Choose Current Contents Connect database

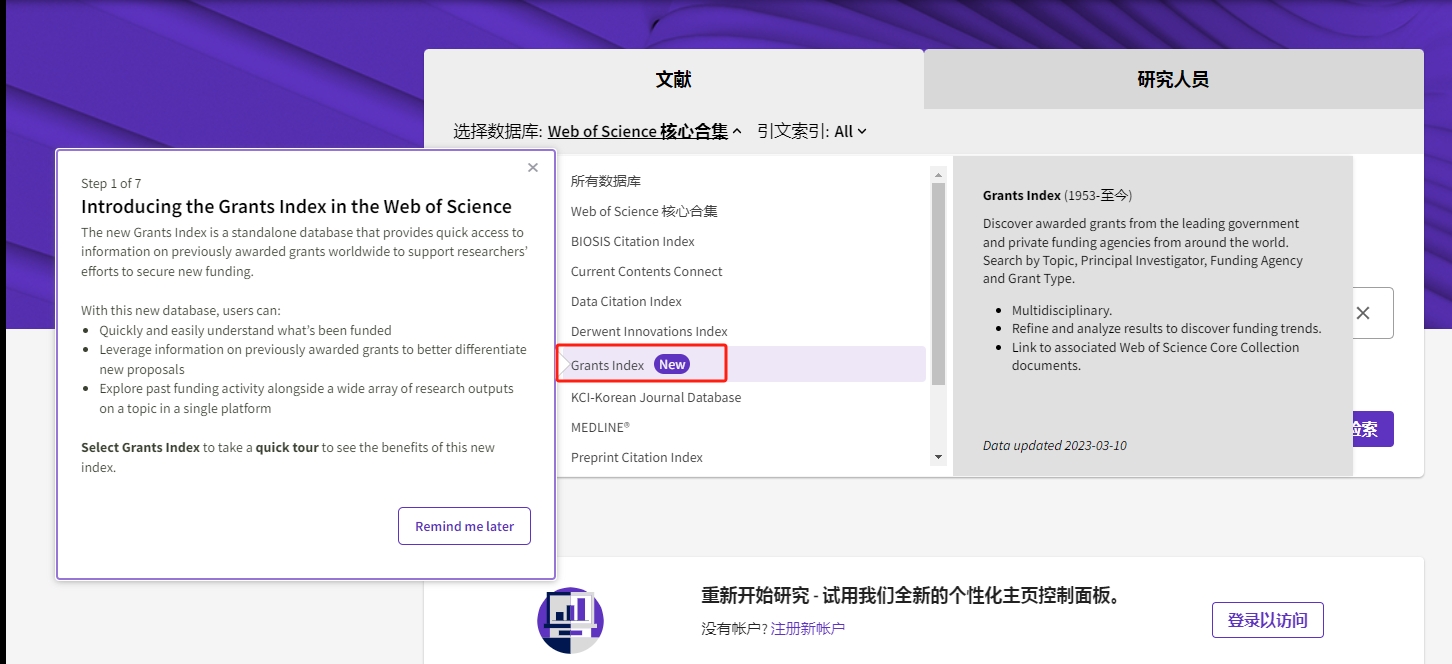tap(647, 271)
